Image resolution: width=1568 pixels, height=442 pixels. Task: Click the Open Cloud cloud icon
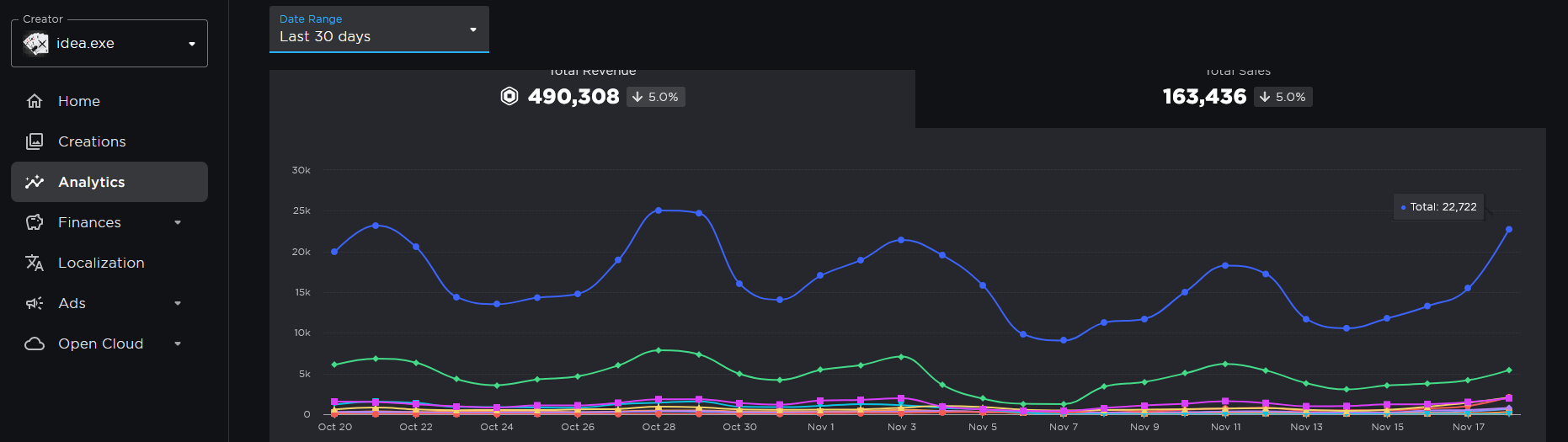[x=35, y=343]
